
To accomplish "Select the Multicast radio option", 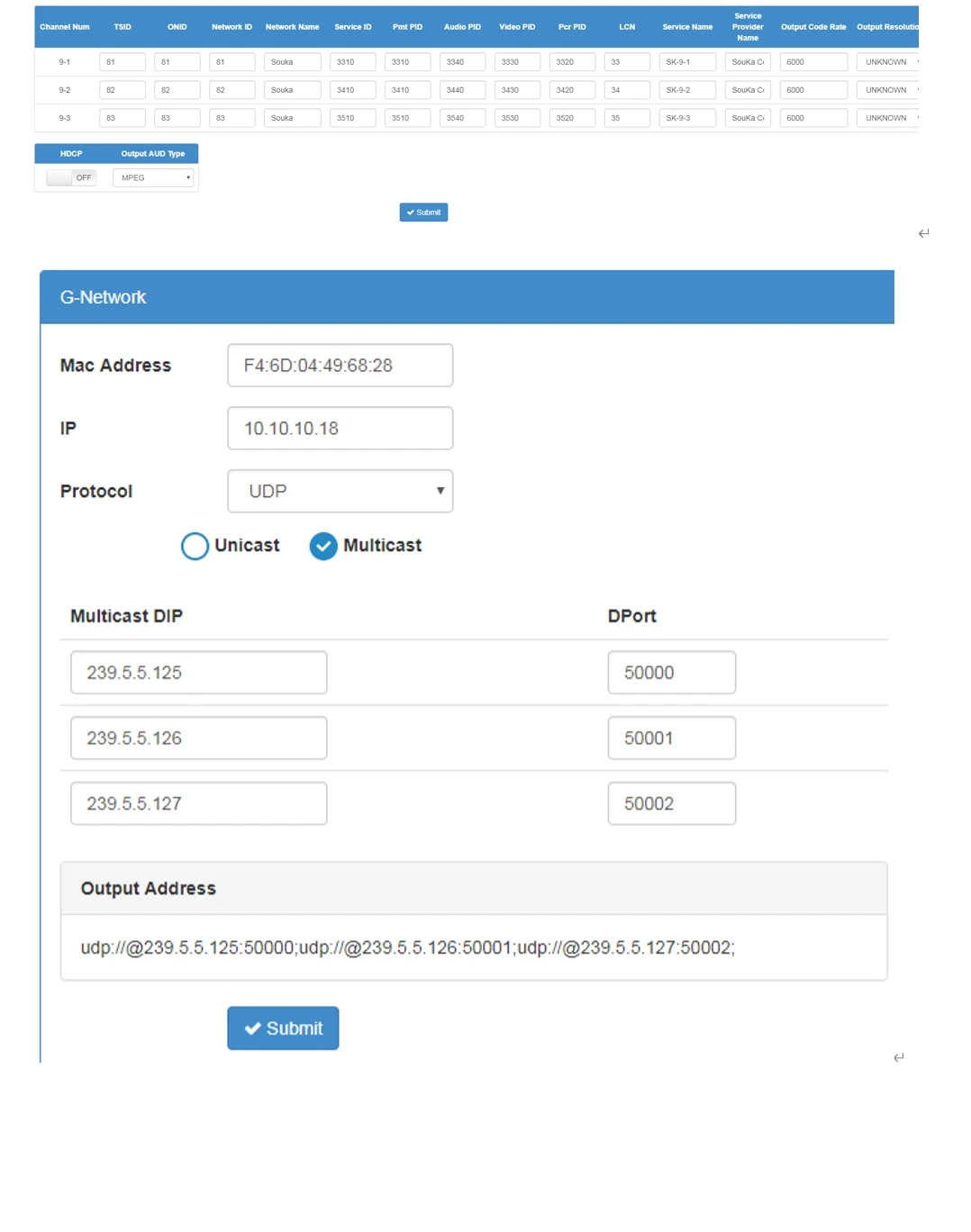I will [323, 546].
